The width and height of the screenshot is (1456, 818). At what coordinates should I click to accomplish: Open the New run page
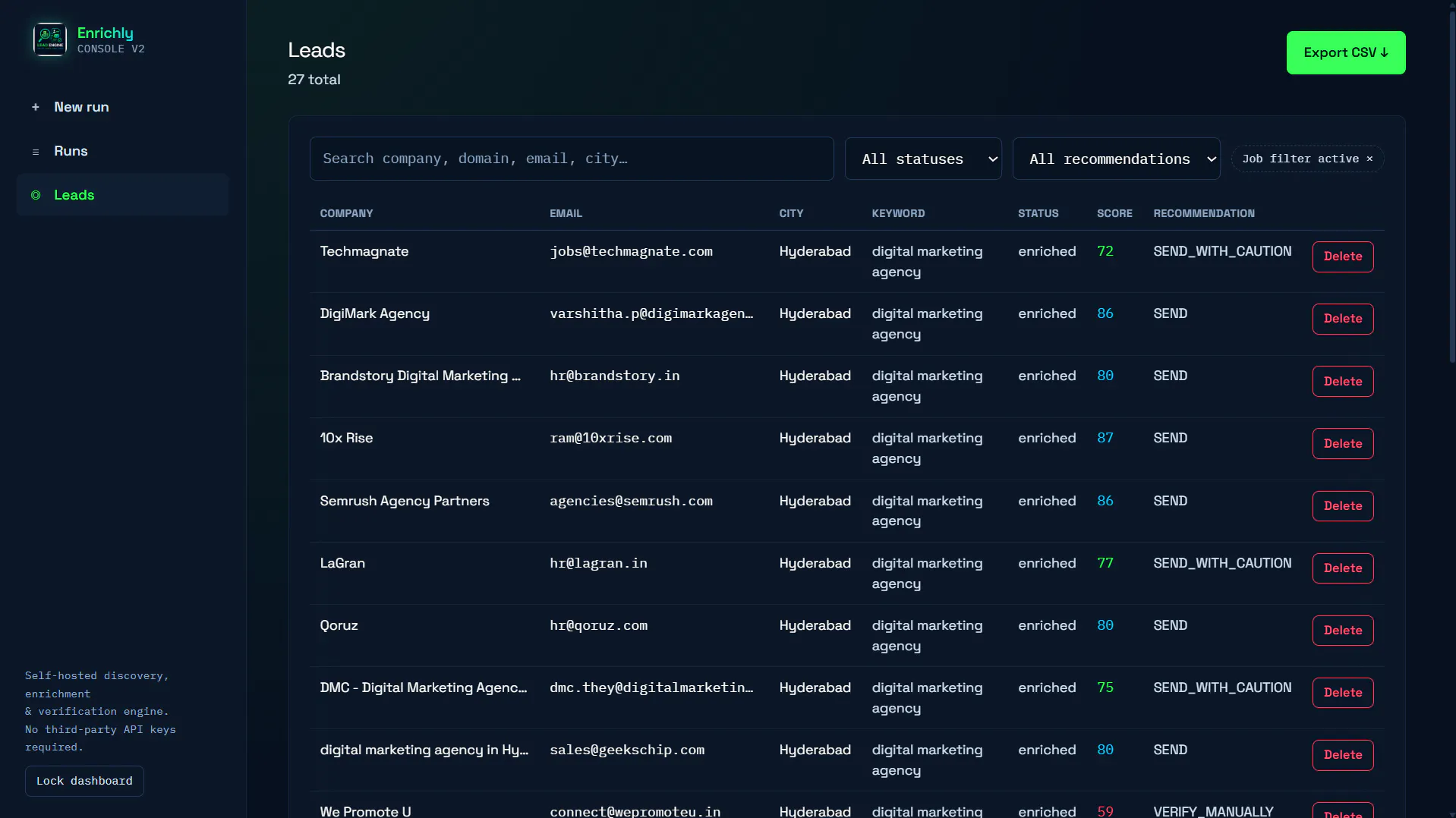click(122, 107)
